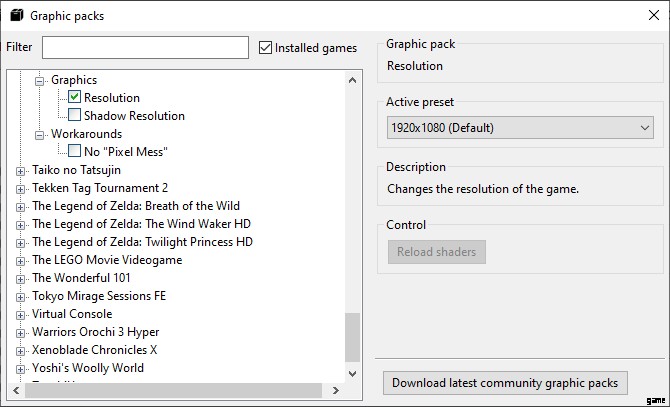The height and width of the screenshot is (407, 670).
Task: Expand The LEGO Movie Videogame node
Action: (20, 261)
